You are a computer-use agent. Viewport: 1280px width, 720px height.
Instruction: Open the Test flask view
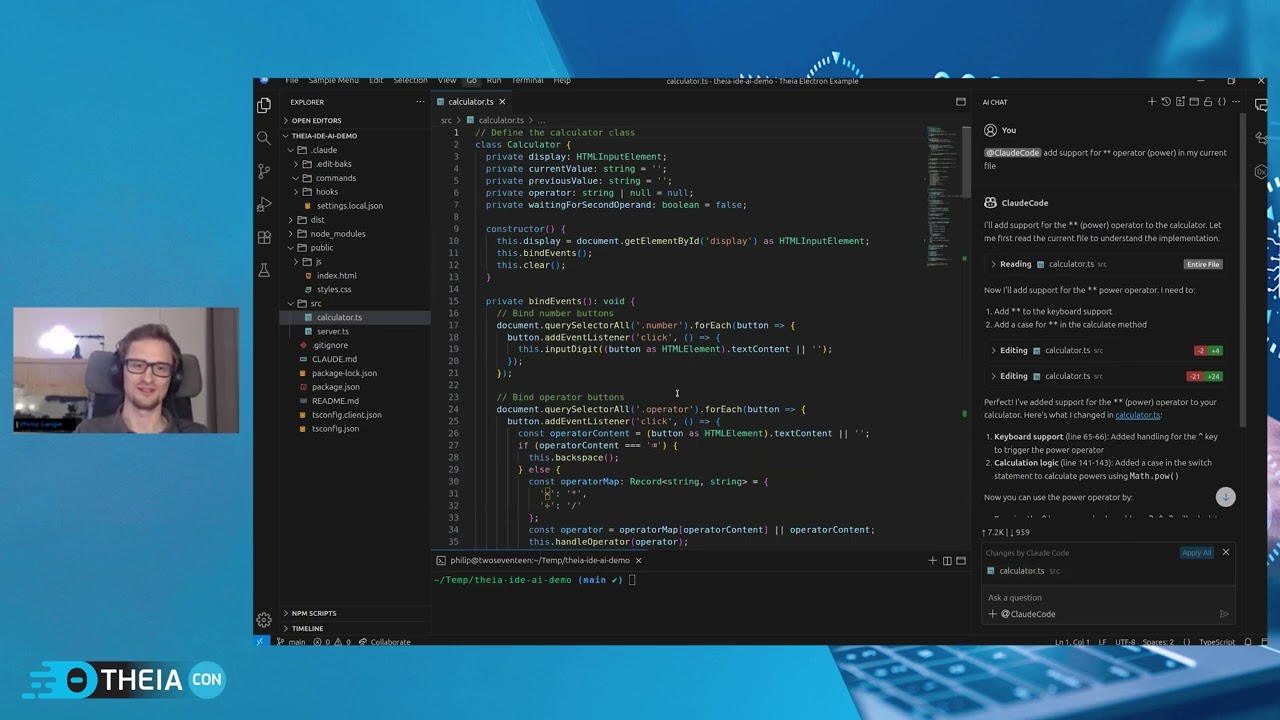[264, 270]
